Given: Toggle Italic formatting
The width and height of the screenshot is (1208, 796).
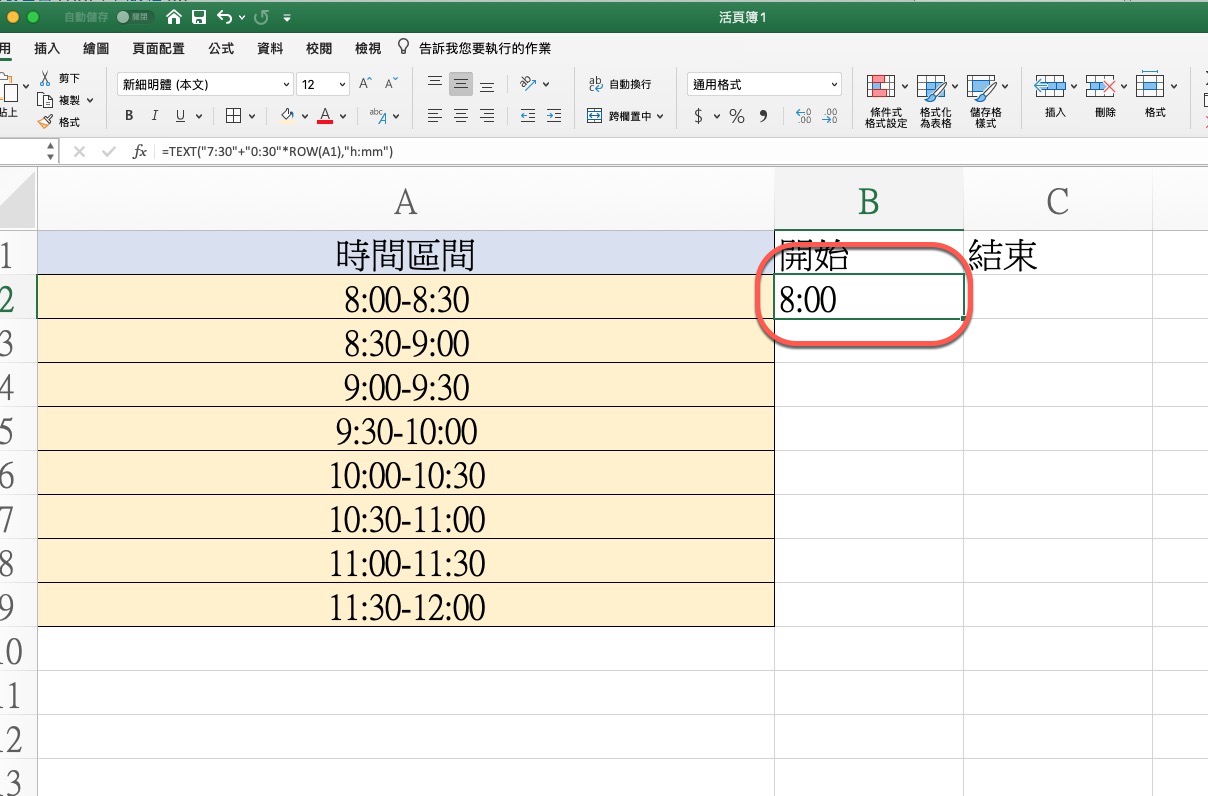Looking at the screenshot, I should click(155, 116).
